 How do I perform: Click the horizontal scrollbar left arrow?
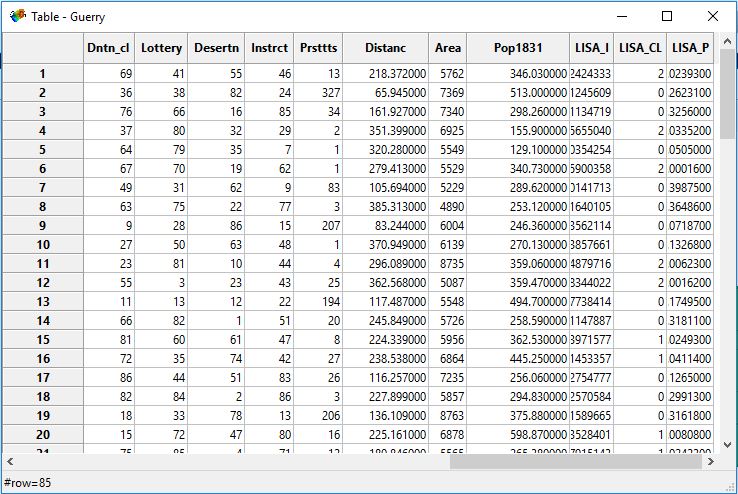[x=10, y=462]
